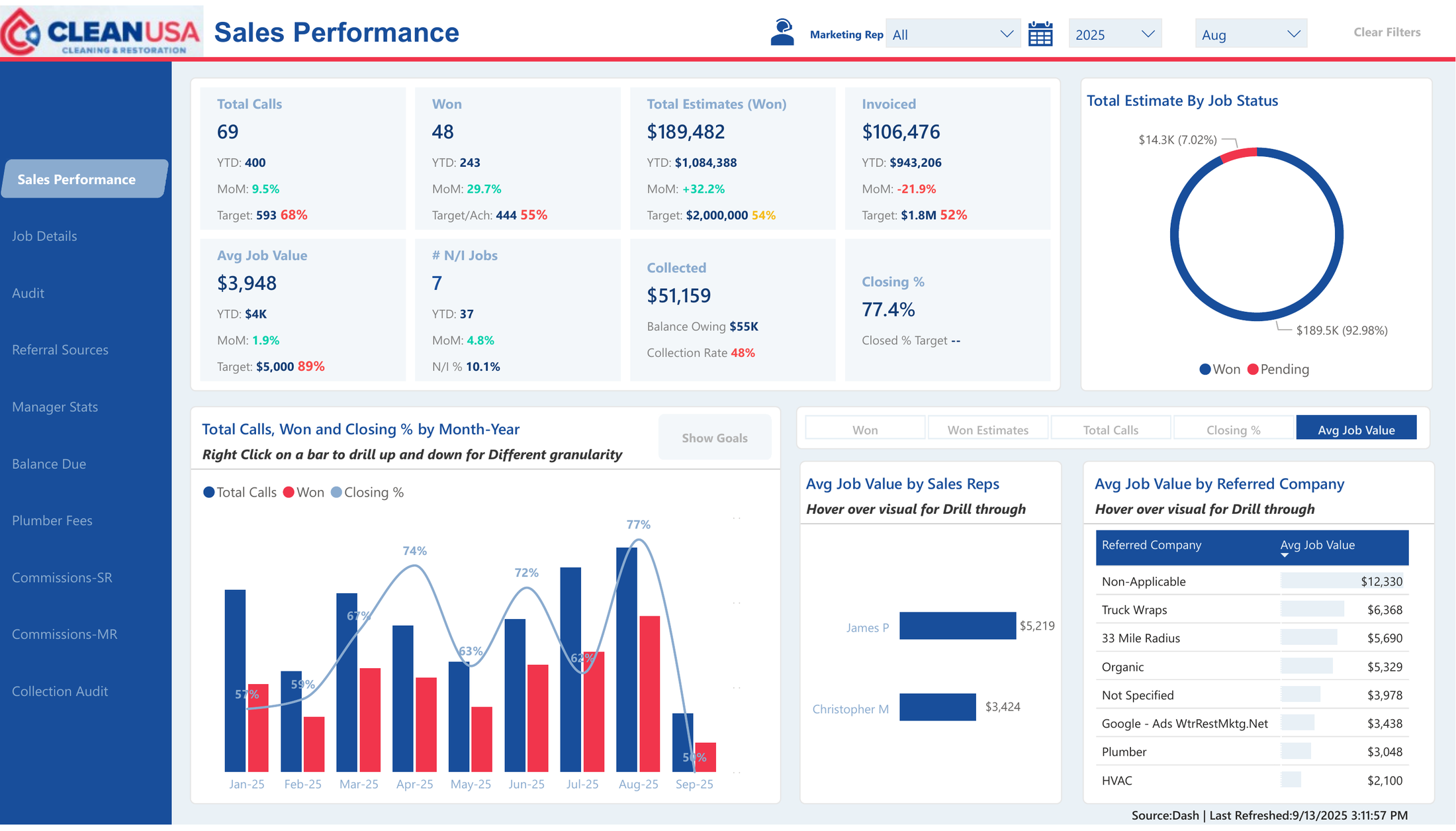1456x831 pixels.
Task: Click the Jul-25 Total Calls blue bar
Action: tap(570, 669)
